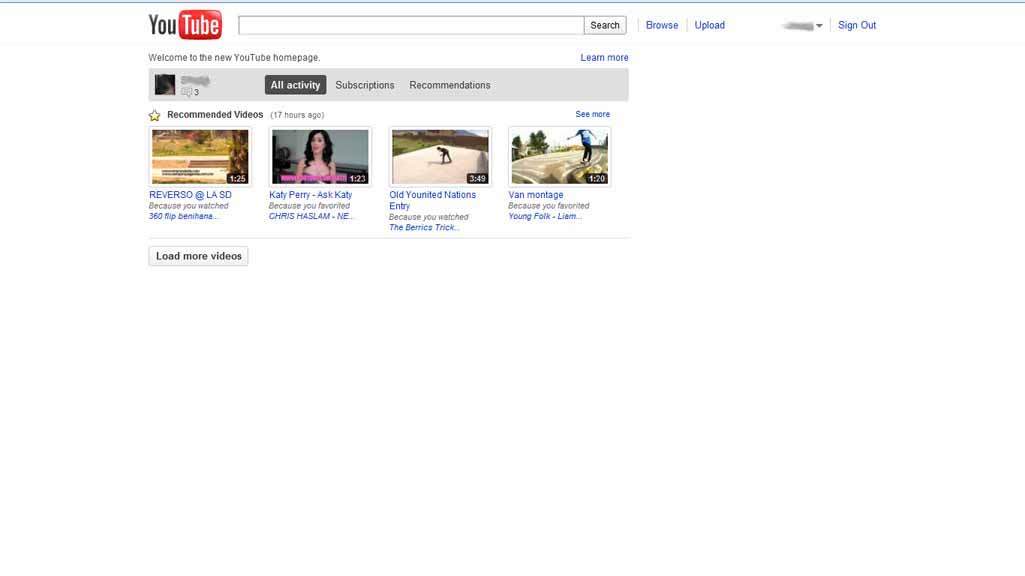This screenshot has height=576, width=1025.
Task: Click the Katy Perry - Ask Katy title link
Action: point(311,195)
